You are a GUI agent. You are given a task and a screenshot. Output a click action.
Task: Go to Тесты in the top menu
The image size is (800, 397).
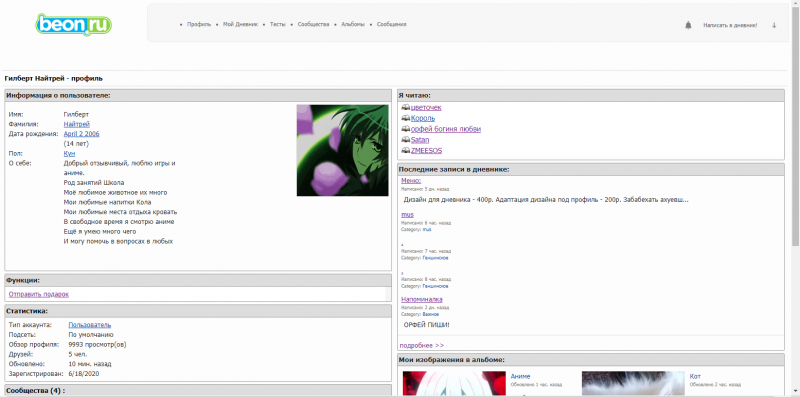278,24
